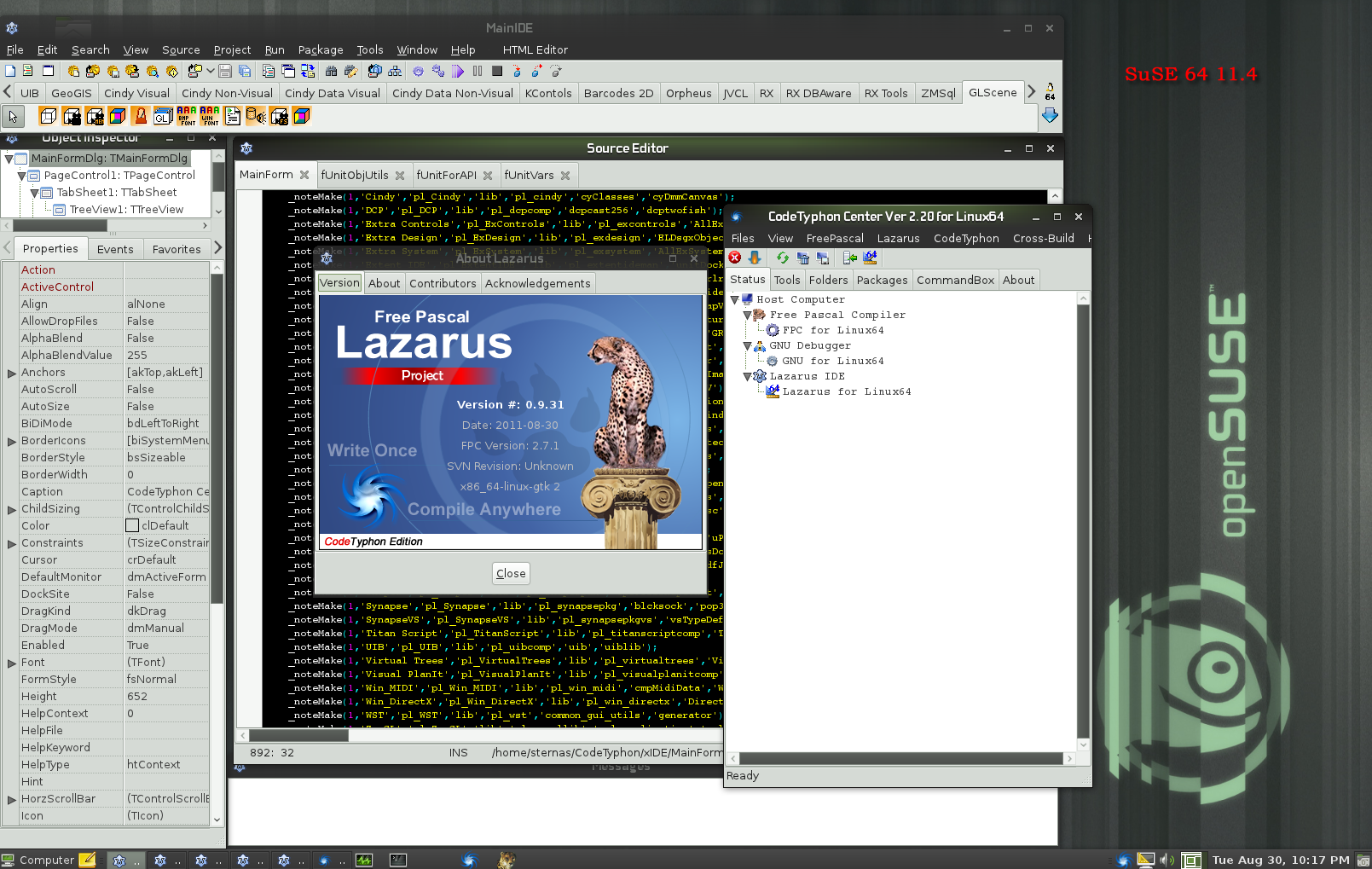This screenshot has width=1372, height=869.
Task: Expand the Font property
Action: (x=12, y=663)
